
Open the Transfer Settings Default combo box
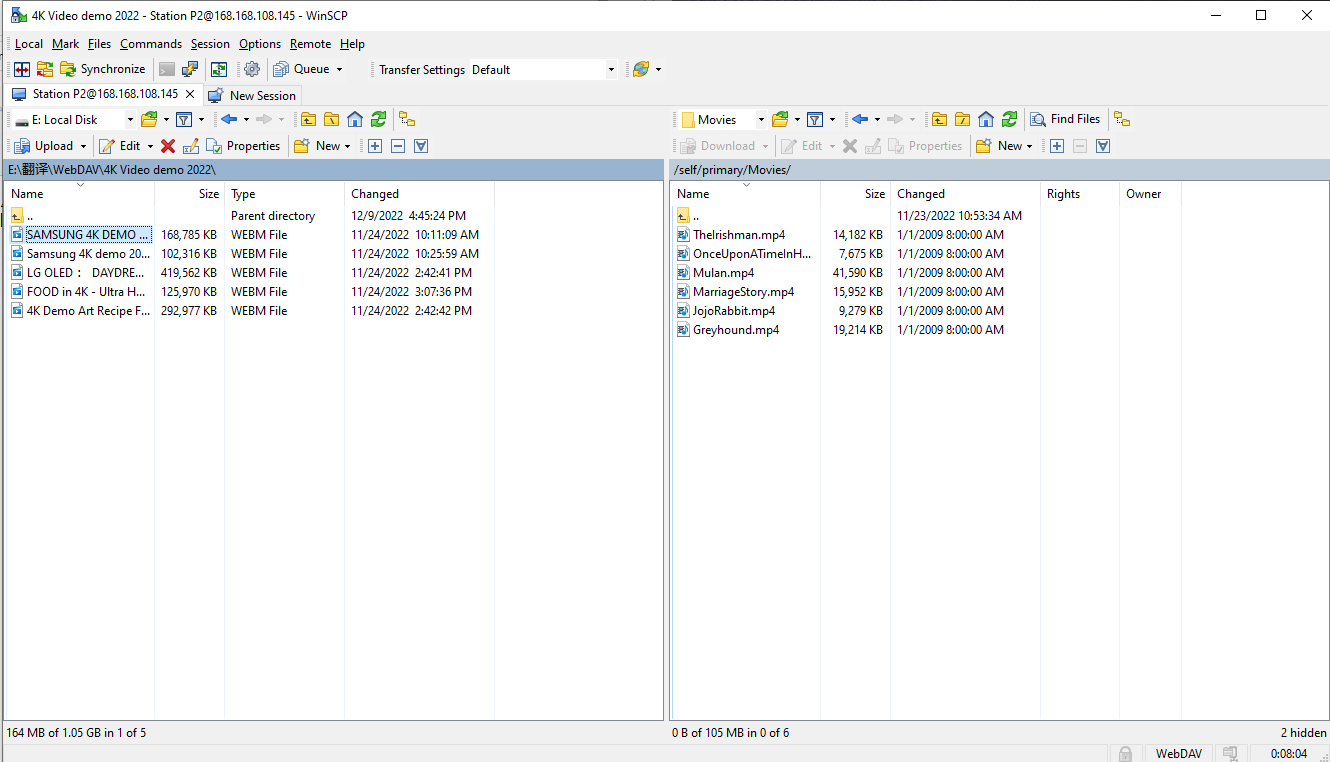click(x=543, y=69)
